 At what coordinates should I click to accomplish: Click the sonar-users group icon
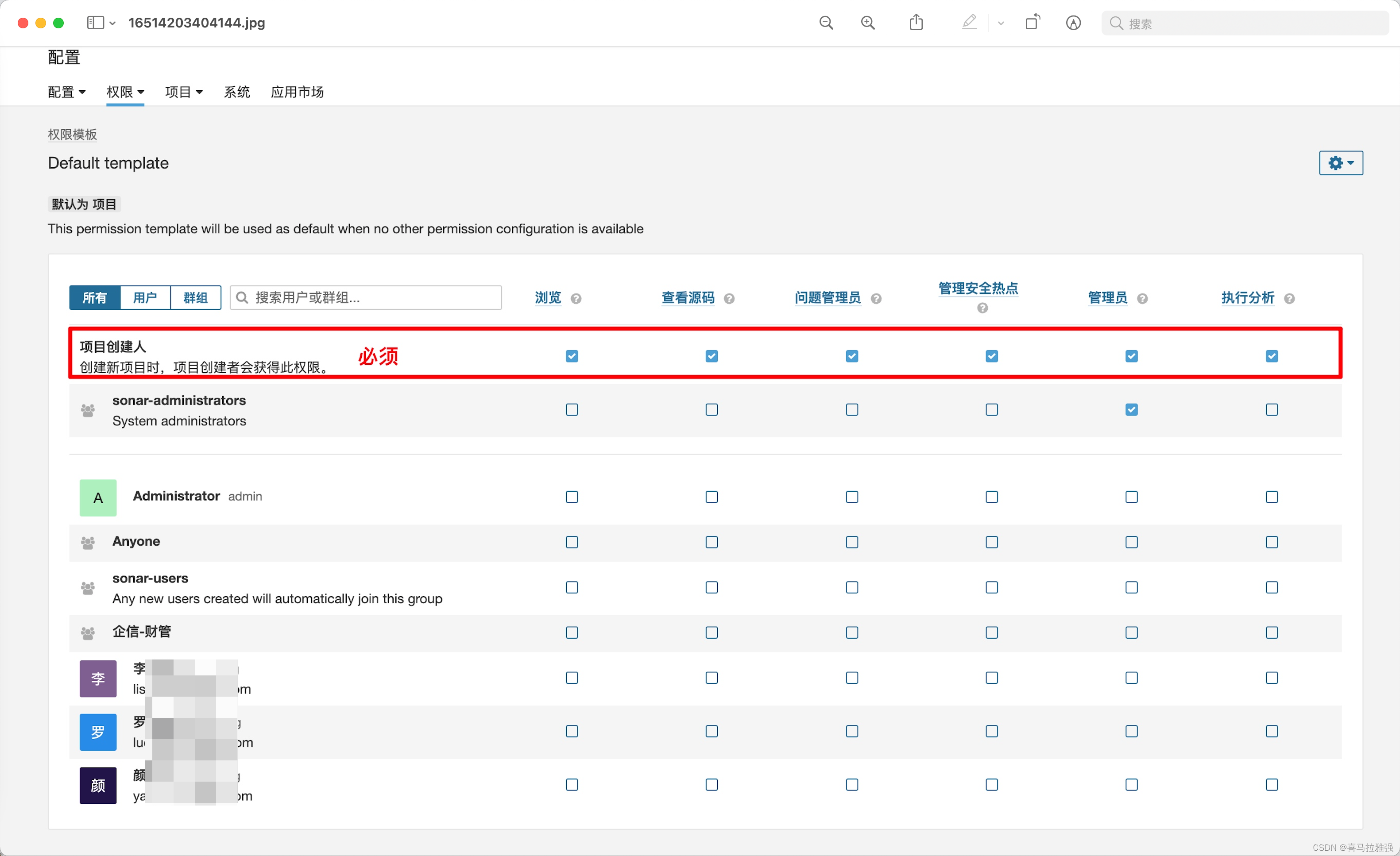[88, 588]
